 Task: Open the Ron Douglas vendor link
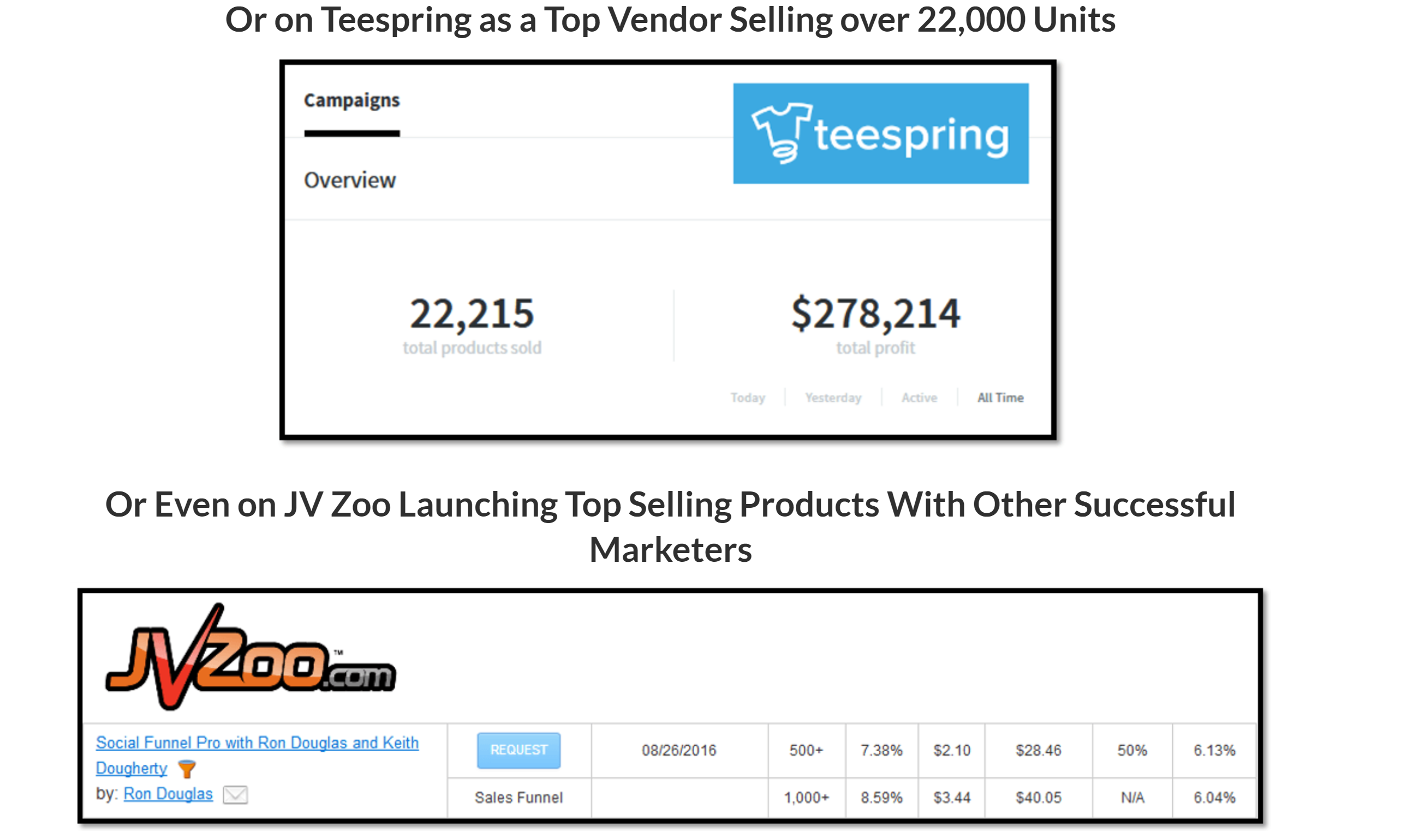tap(168, 794)
